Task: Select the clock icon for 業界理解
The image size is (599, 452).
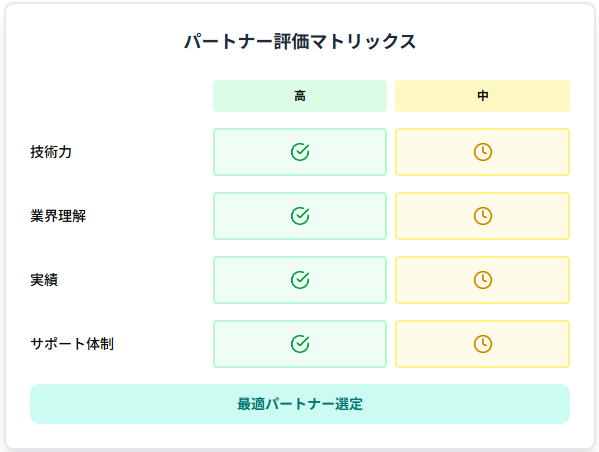Action: [x=482, y=216]
